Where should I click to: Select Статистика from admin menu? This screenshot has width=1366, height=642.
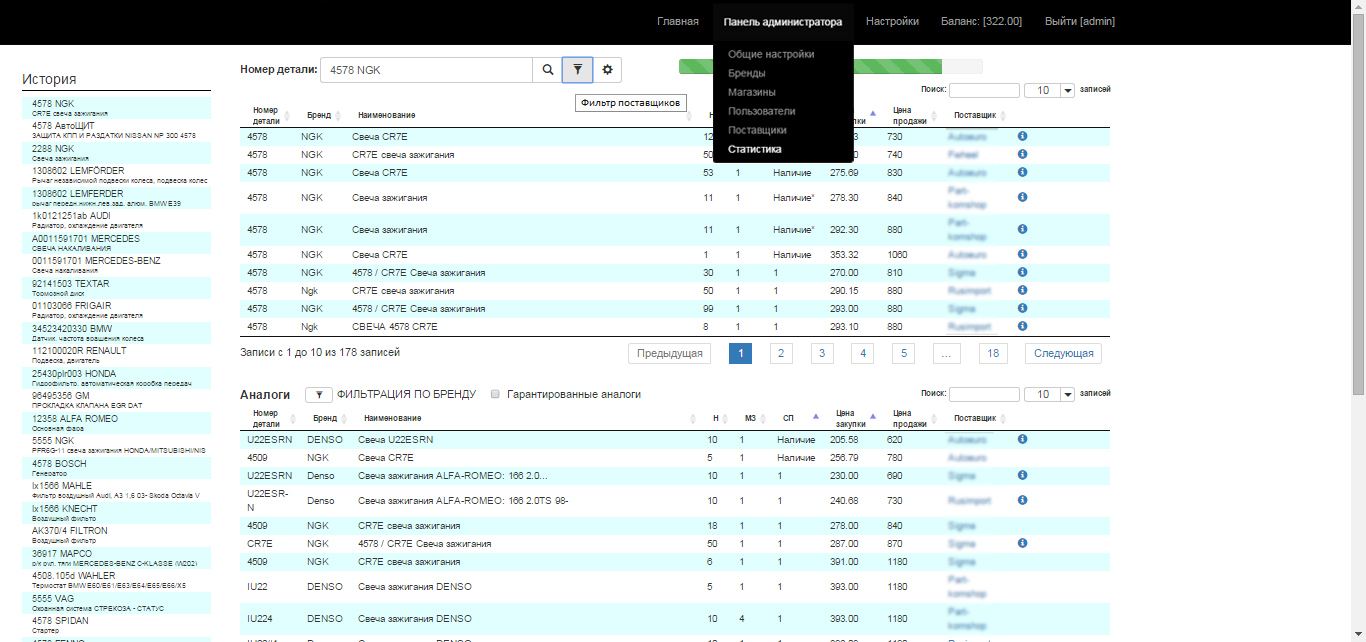click(755, 149)
